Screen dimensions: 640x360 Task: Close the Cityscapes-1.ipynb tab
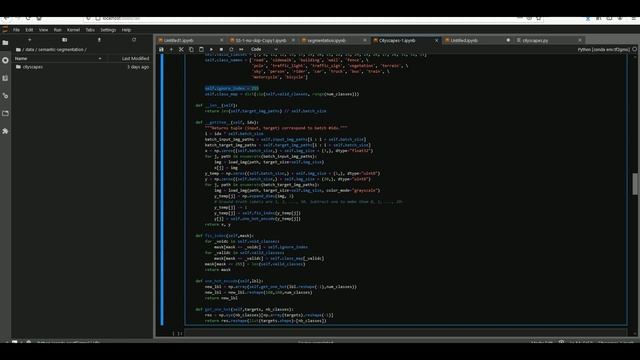click(436, 40)
